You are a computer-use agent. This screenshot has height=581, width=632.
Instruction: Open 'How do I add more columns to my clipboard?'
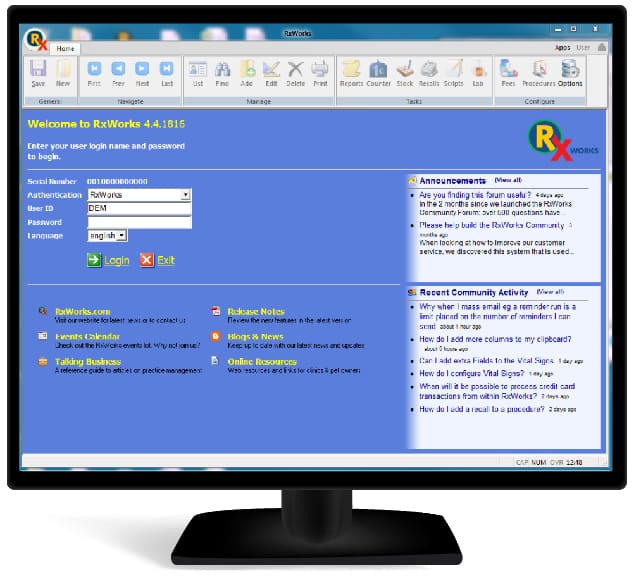coord(495,339)
